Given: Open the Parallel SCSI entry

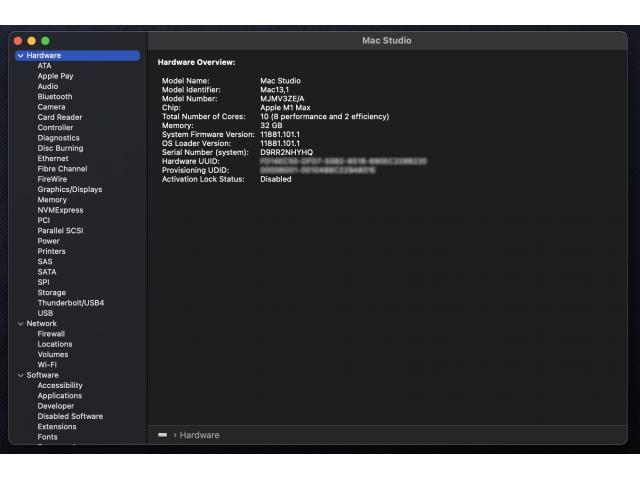Looking at the screenshot, I should (60, 231).
